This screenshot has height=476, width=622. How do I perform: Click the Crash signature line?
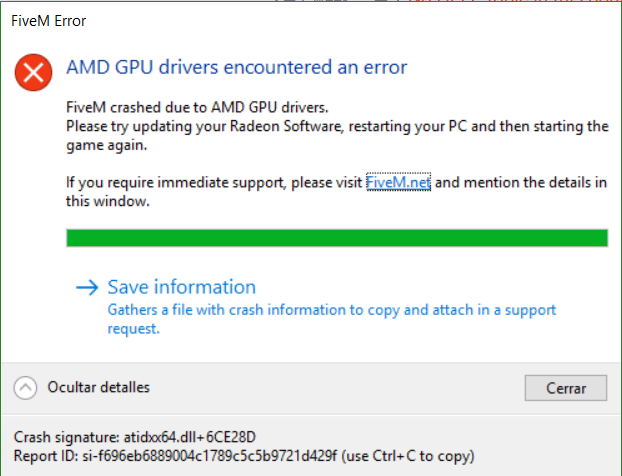pyautogui.click(x=135, y=438)
